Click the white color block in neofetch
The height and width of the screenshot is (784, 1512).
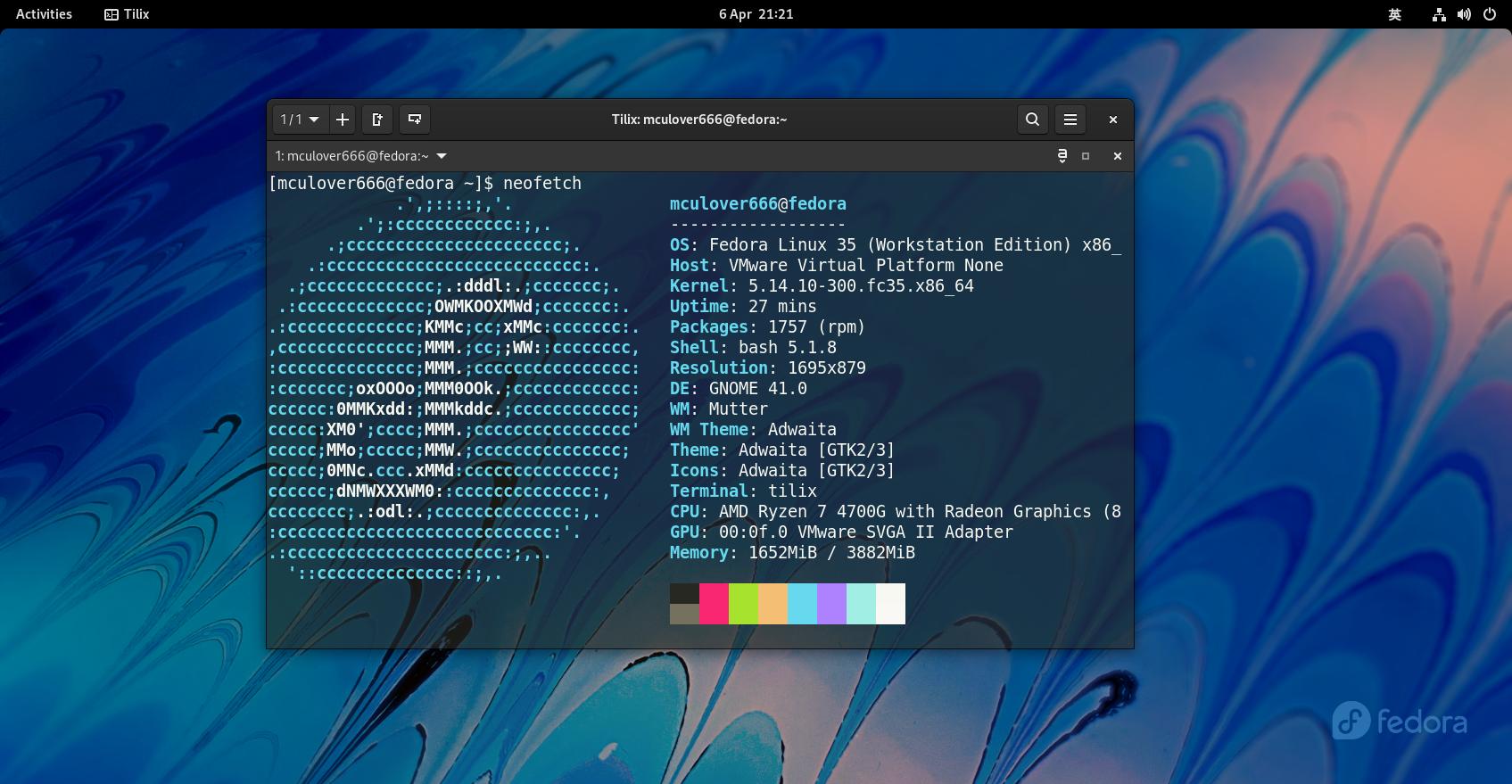890,604
